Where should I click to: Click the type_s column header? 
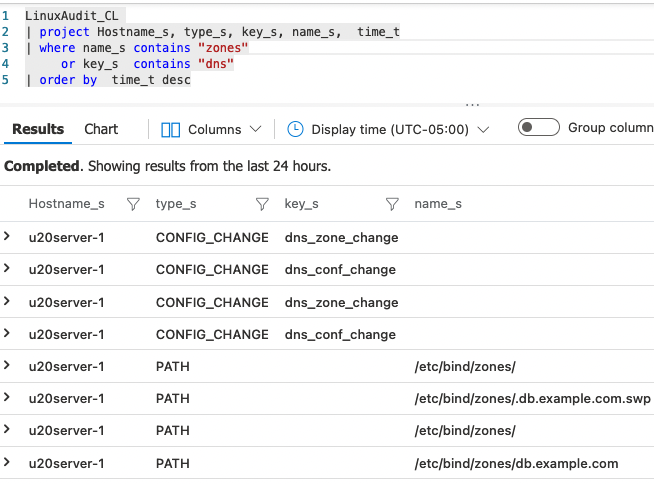[176, 204]
